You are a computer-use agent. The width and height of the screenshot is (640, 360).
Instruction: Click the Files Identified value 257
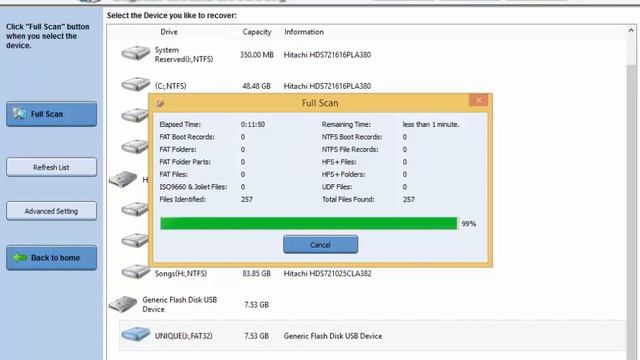(247, 200)
